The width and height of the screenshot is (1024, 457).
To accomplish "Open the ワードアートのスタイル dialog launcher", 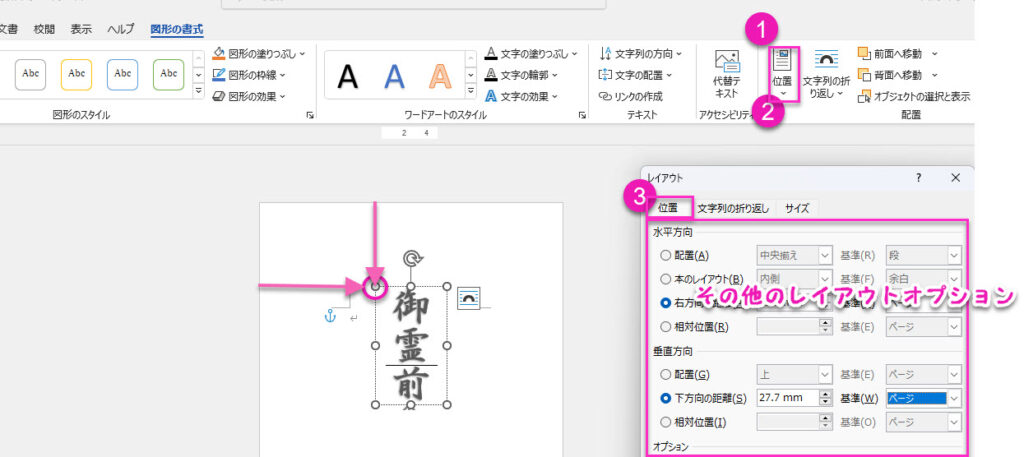I will pyautogui.click(x=581, y=116).
